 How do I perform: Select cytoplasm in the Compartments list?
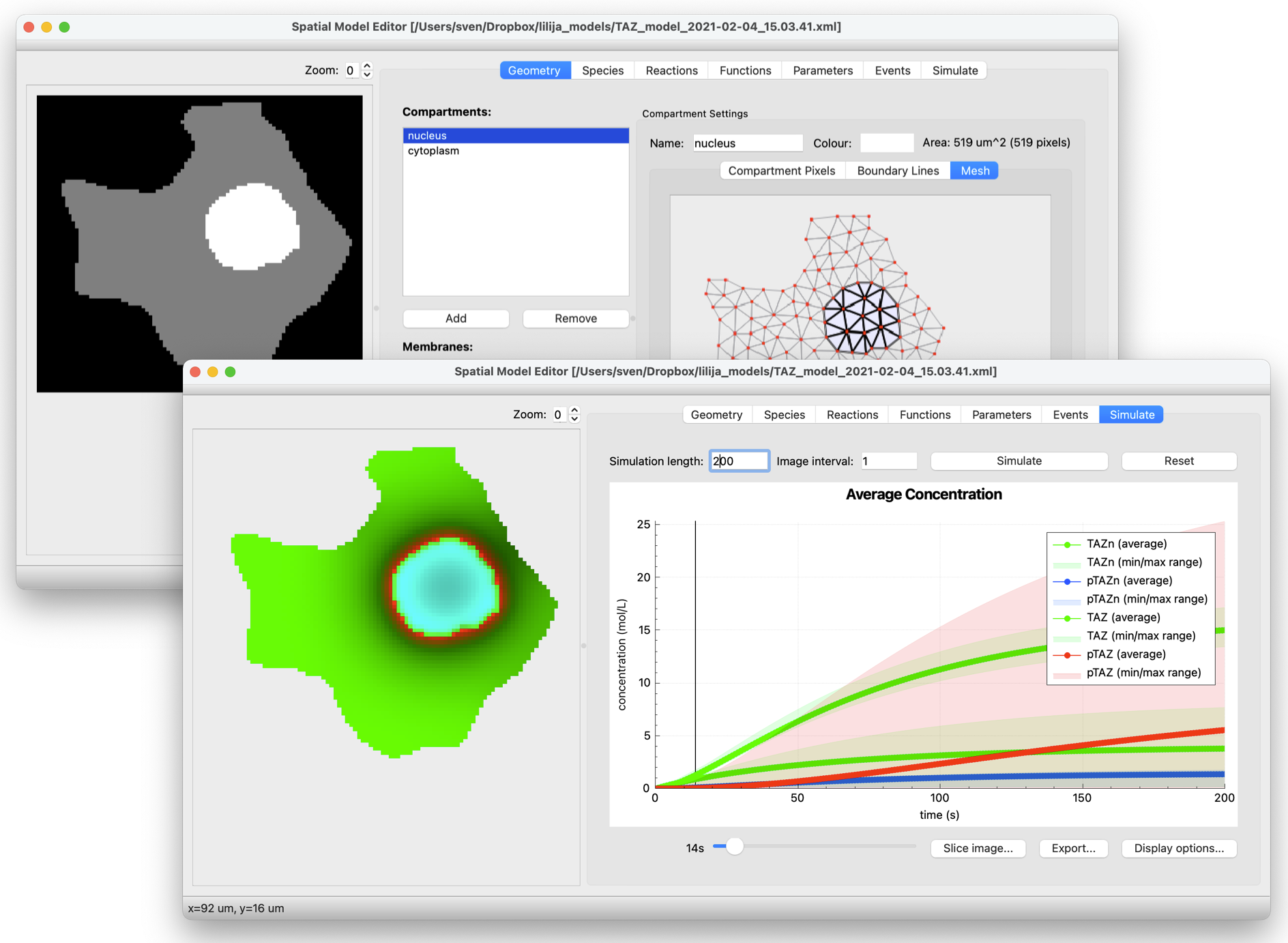(x=434, y=151)
